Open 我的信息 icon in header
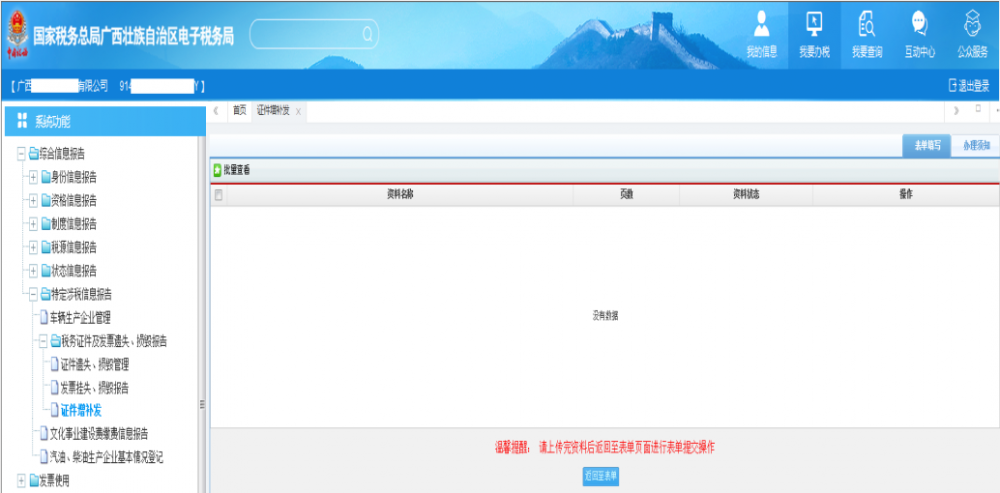Viewport: 1000px width, 493px height. (x=761, y=34)
